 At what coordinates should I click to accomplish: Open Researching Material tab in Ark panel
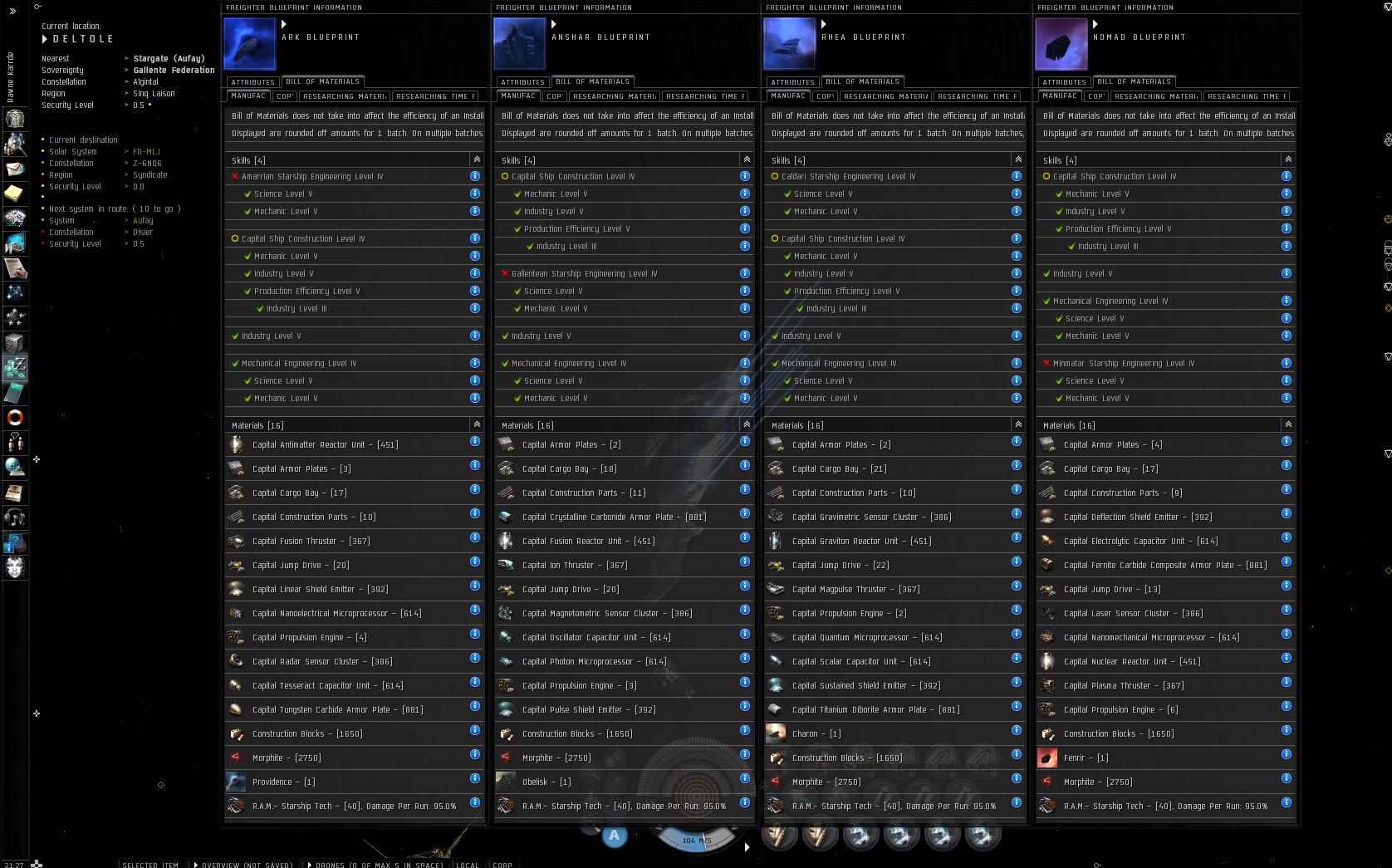tap(345, 96)
